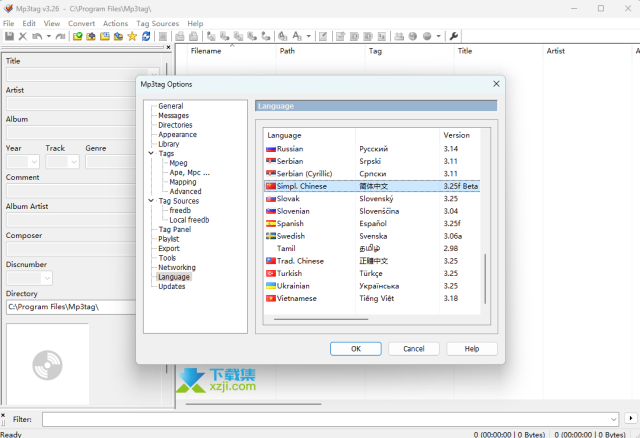Click the Tag Sources globe icon
Screen dimensions: 640x438
(427, 36)
